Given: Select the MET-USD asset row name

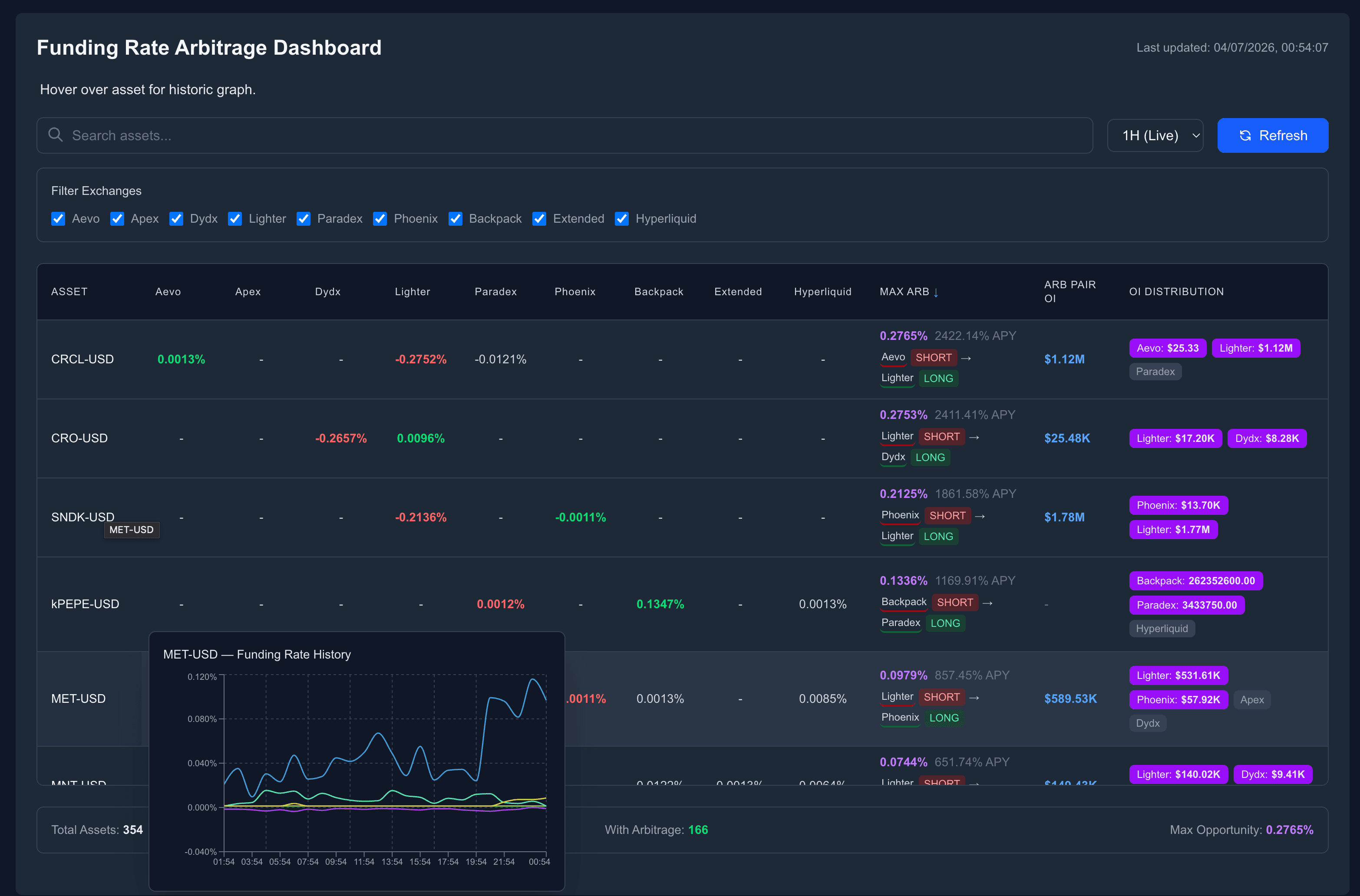Looking at the screenshot, I should [x=78, y=698].
